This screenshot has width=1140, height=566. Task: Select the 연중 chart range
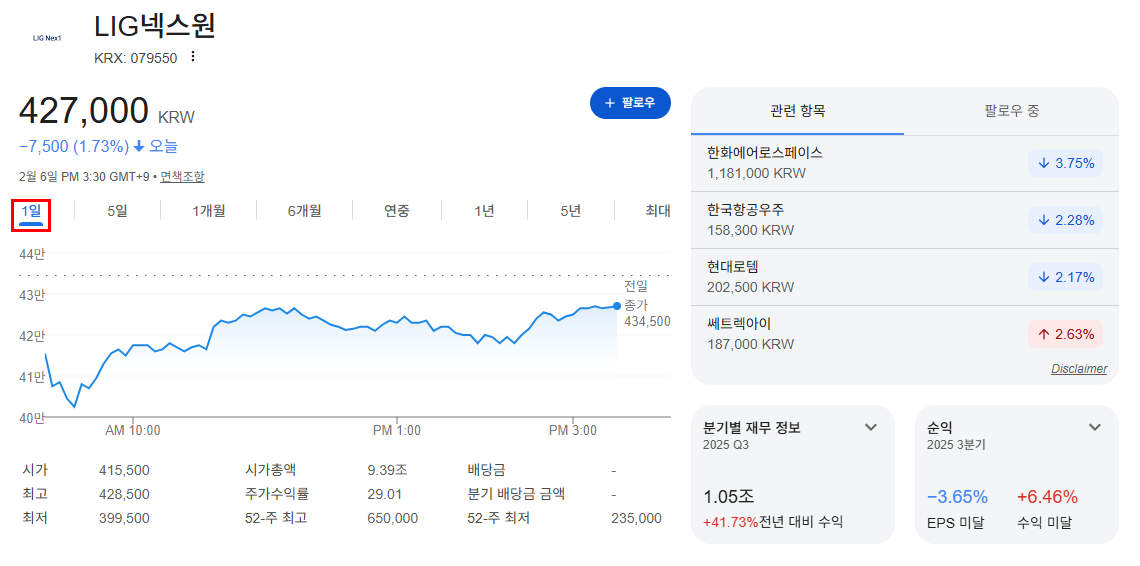point(397,211)
